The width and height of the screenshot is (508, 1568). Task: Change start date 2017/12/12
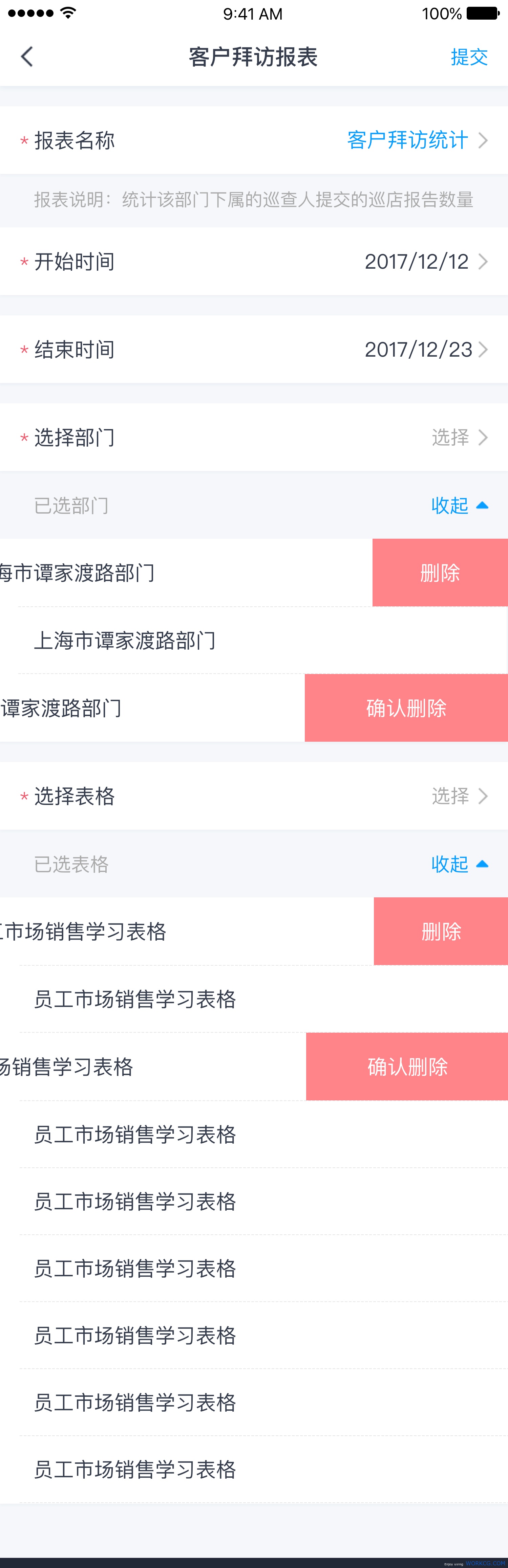[417, 261]
